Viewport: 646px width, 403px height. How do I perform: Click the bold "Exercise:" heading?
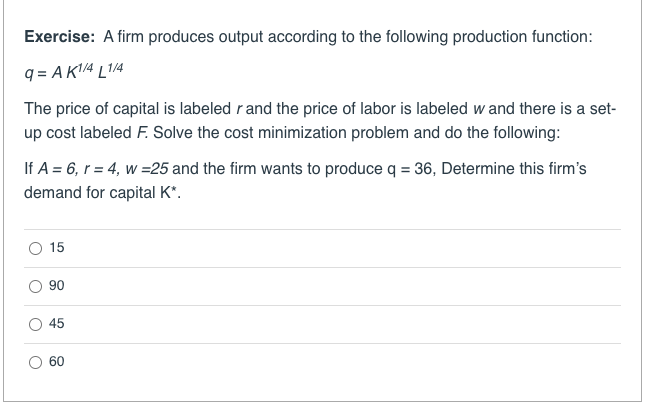pos(60,36)
